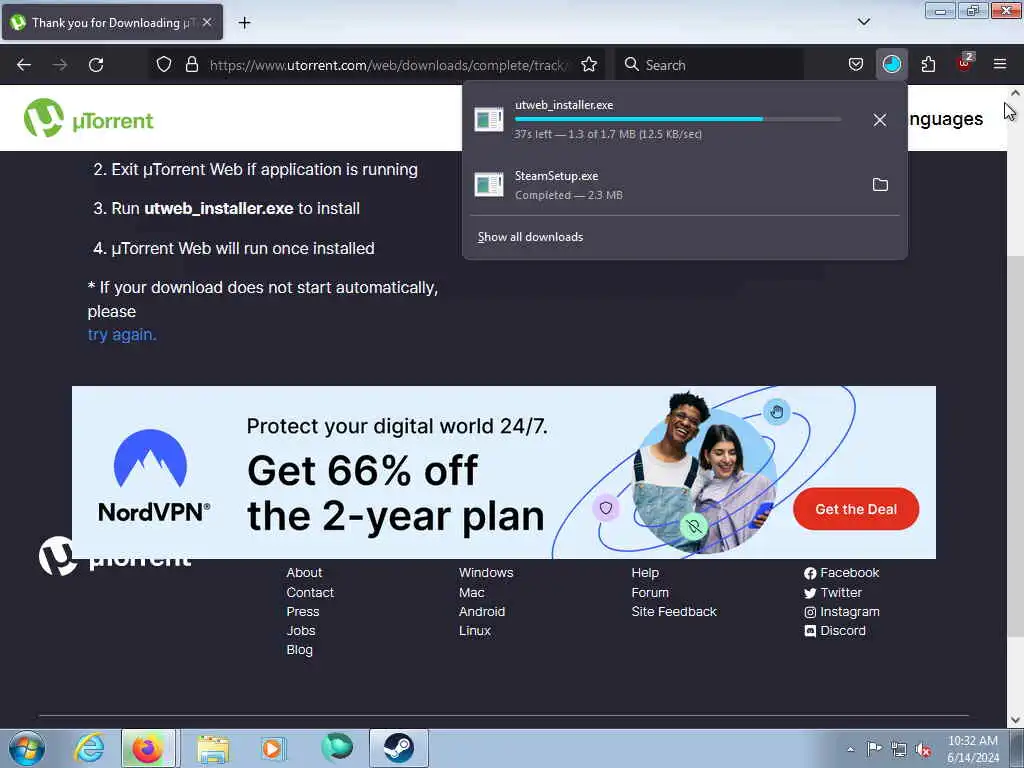Click the forward navigation arrow
This screenshot has height=768, width=1024.
click(x=60, y=65)
